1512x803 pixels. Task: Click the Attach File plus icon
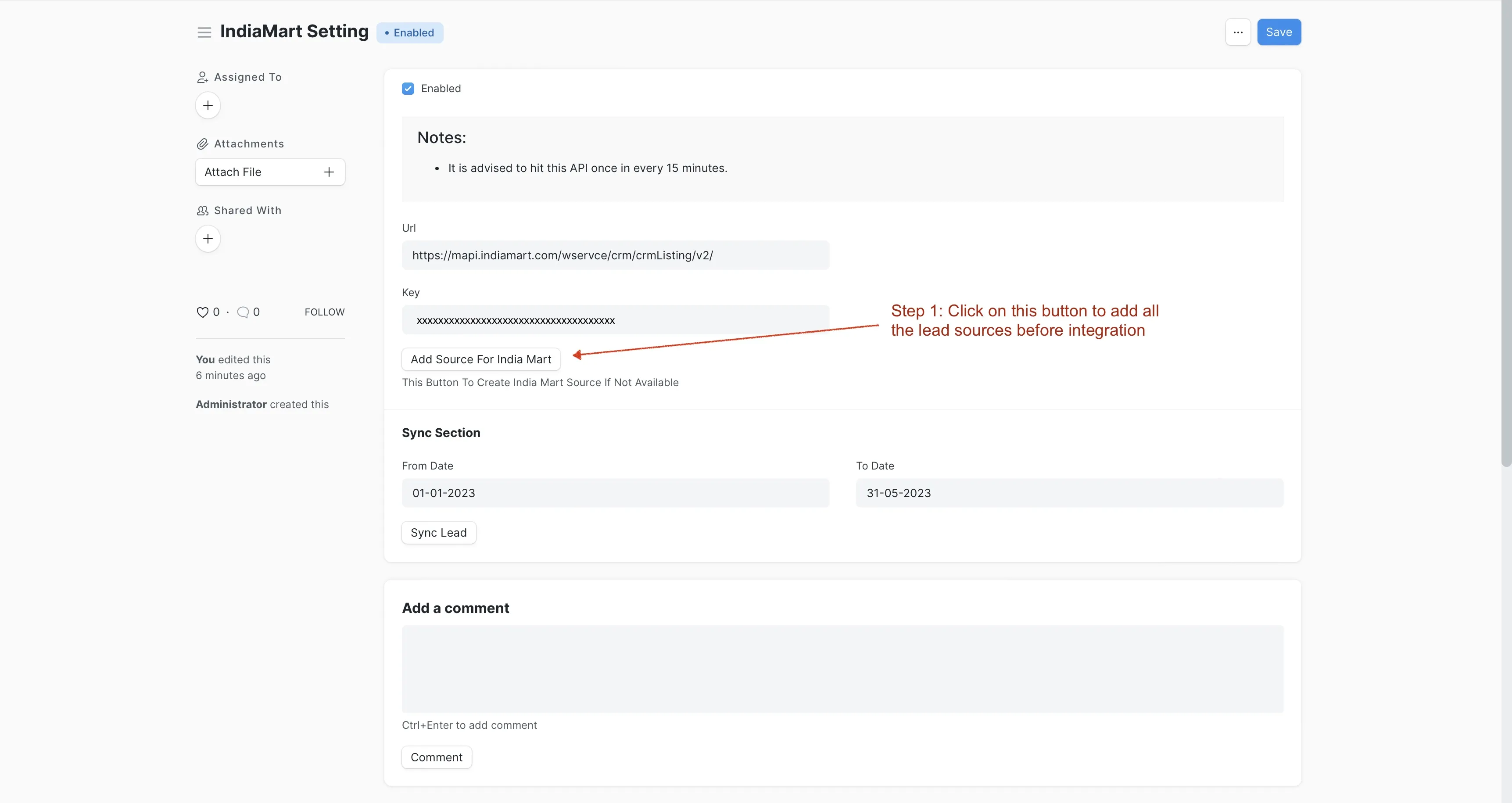(x=329, y=172)
